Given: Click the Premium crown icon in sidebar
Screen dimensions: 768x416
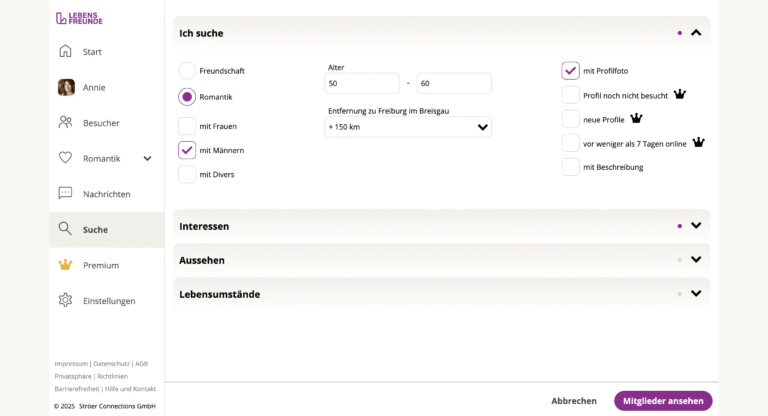Looking at the screenshot, I should (65, 265).
